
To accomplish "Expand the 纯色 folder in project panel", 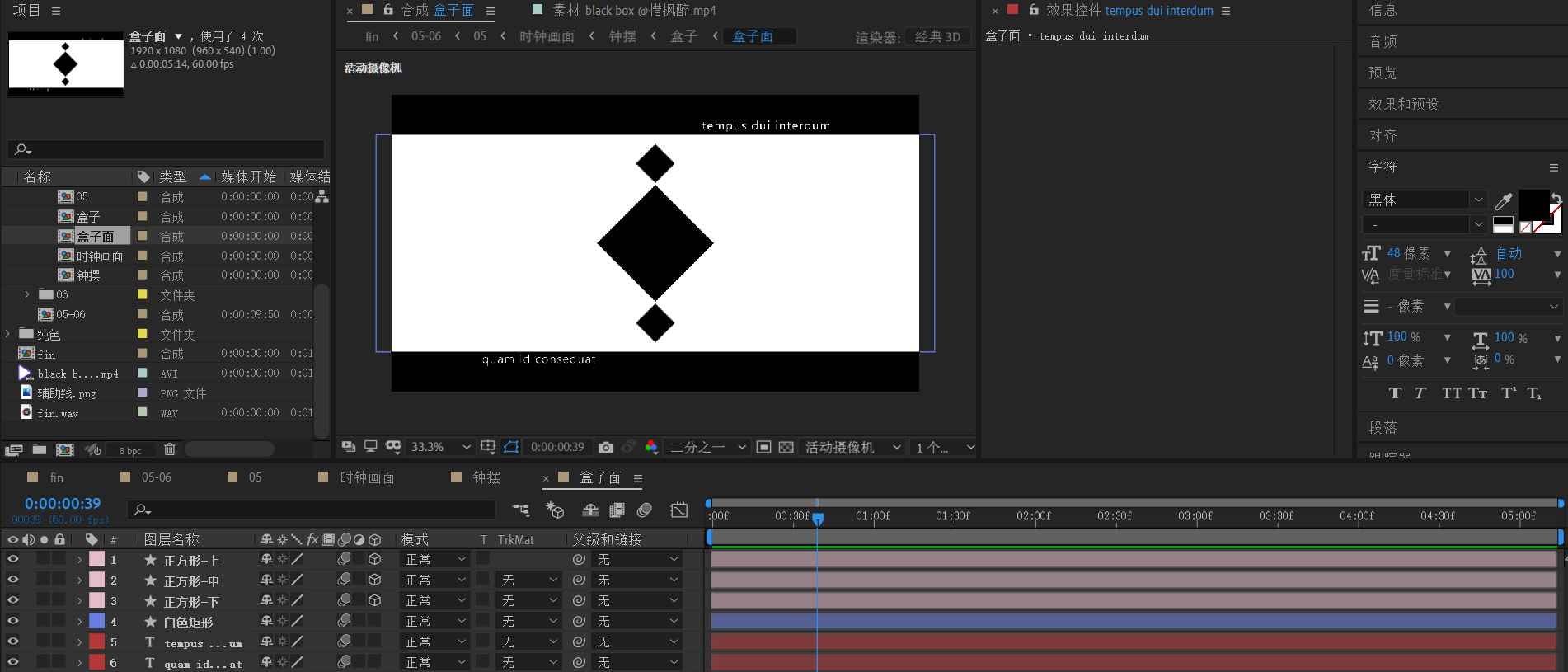I will click(x=8, y=334).
